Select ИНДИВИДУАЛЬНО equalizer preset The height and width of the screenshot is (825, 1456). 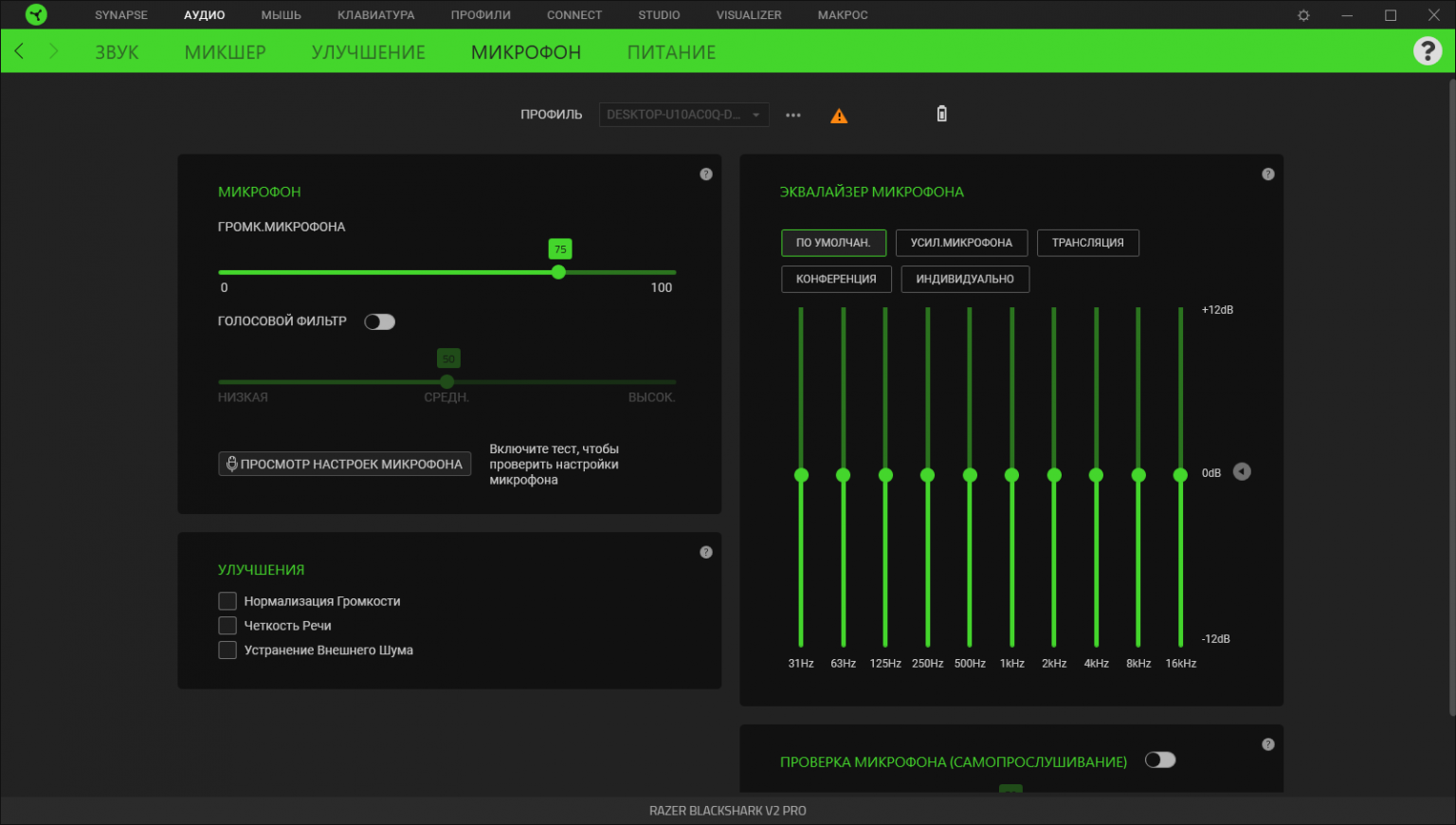pyautogui.click(x=965, y=279)
